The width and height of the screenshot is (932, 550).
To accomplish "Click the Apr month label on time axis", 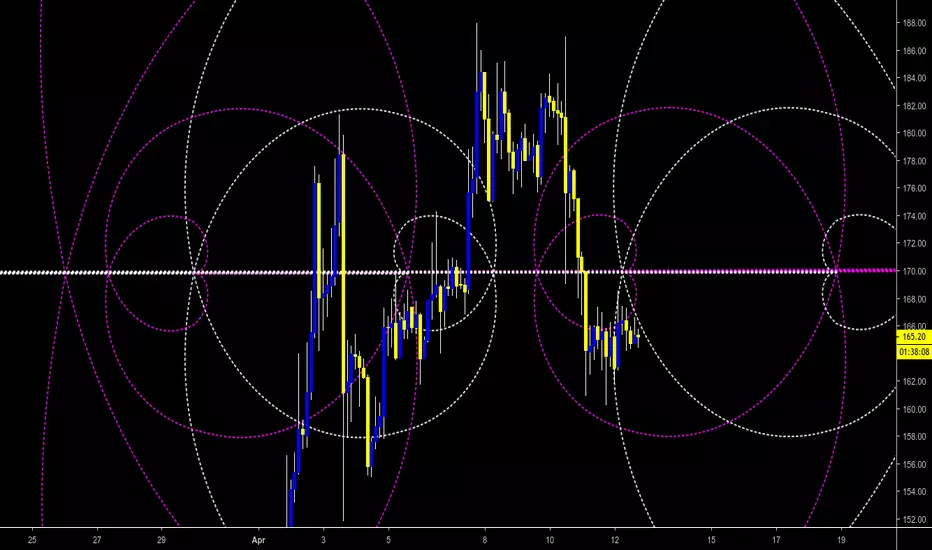I will [258, 540].
